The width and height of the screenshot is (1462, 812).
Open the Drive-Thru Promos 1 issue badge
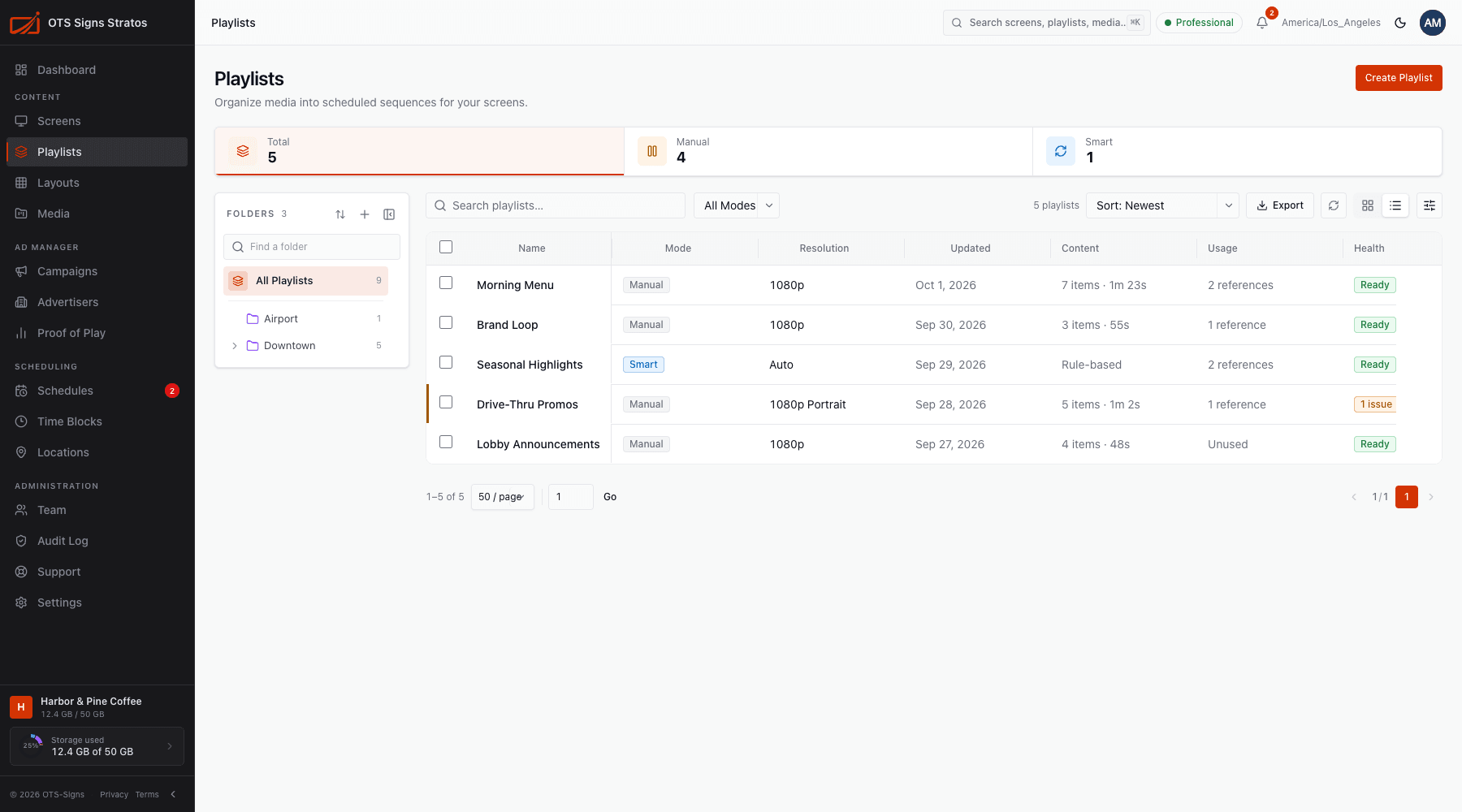(1376, 404)
